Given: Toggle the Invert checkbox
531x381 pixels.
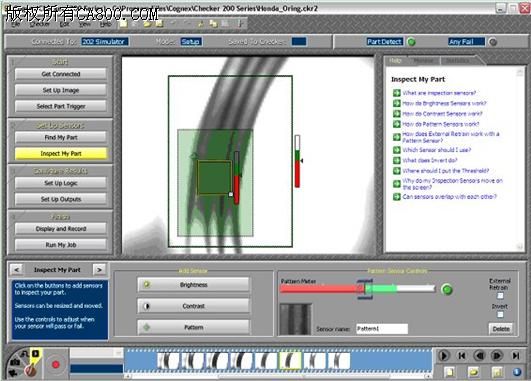Looking at the screenshot, I should (500, 314).
